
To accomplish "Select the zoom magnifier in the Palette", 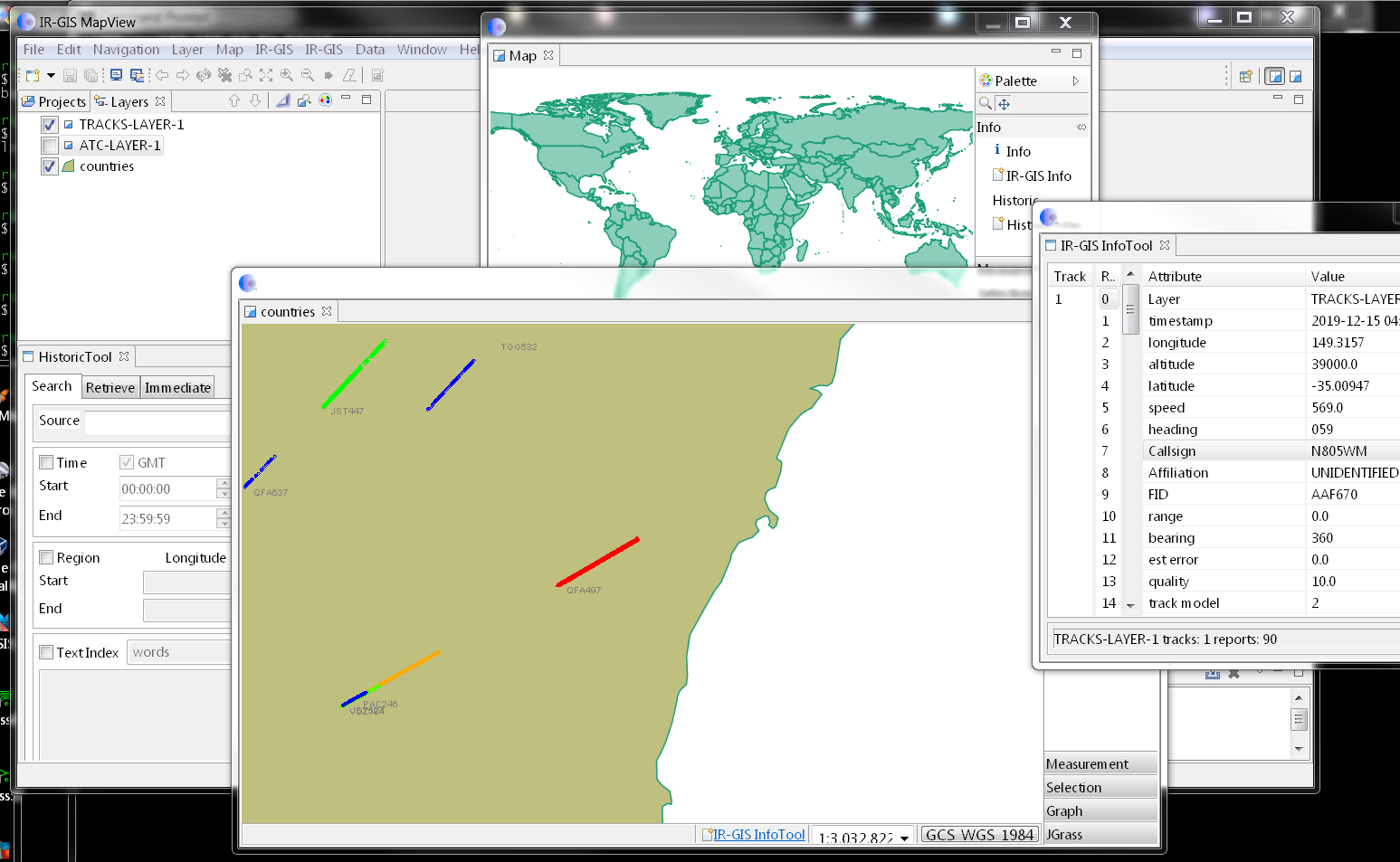I will [986, 104].
